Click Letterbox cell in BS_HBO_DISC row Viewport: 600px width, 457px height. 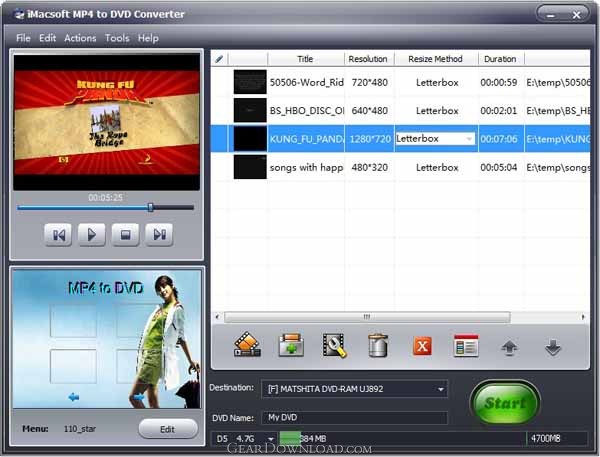[x=437, y=111]
